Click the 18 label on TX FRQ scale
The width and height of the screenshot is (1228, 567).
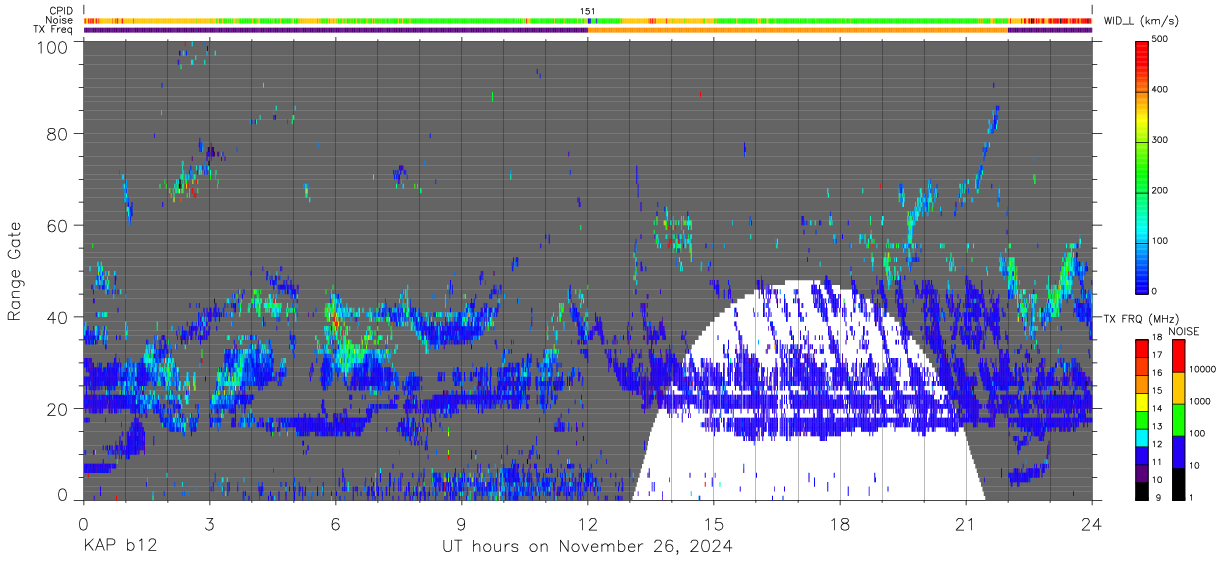pos(1156,338)
